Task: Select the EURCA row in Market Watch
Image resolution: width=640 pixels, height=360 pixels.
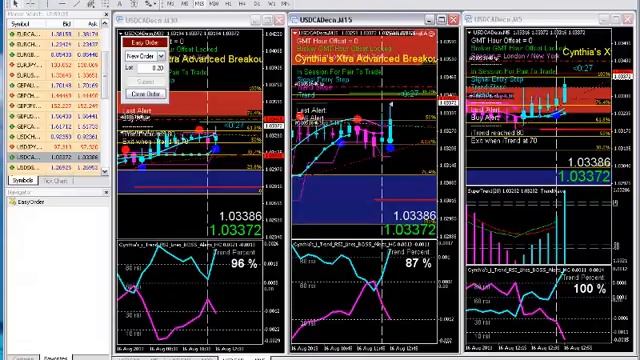Action: (54, 34)
